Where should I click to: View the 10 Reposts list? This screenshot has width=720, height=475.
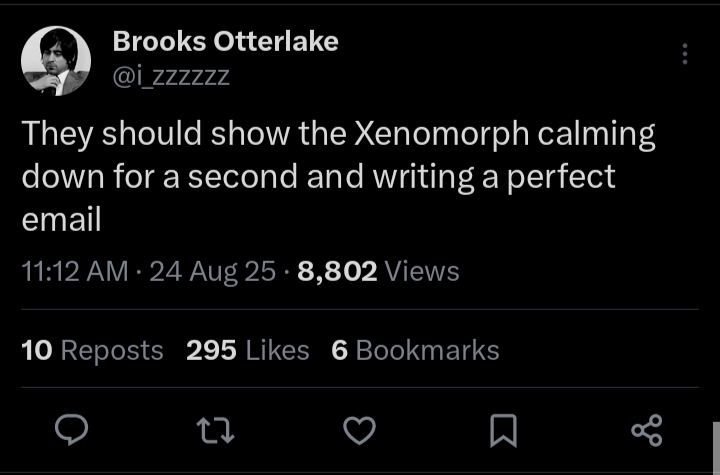click(92, 350)
